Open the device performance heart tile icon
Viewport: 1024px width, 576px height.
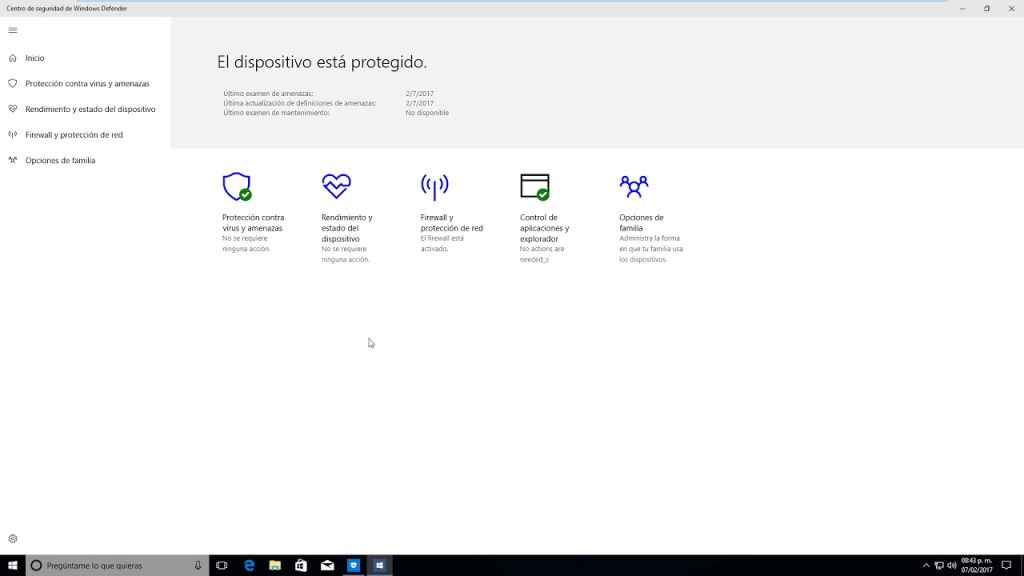tap(336, 186)
